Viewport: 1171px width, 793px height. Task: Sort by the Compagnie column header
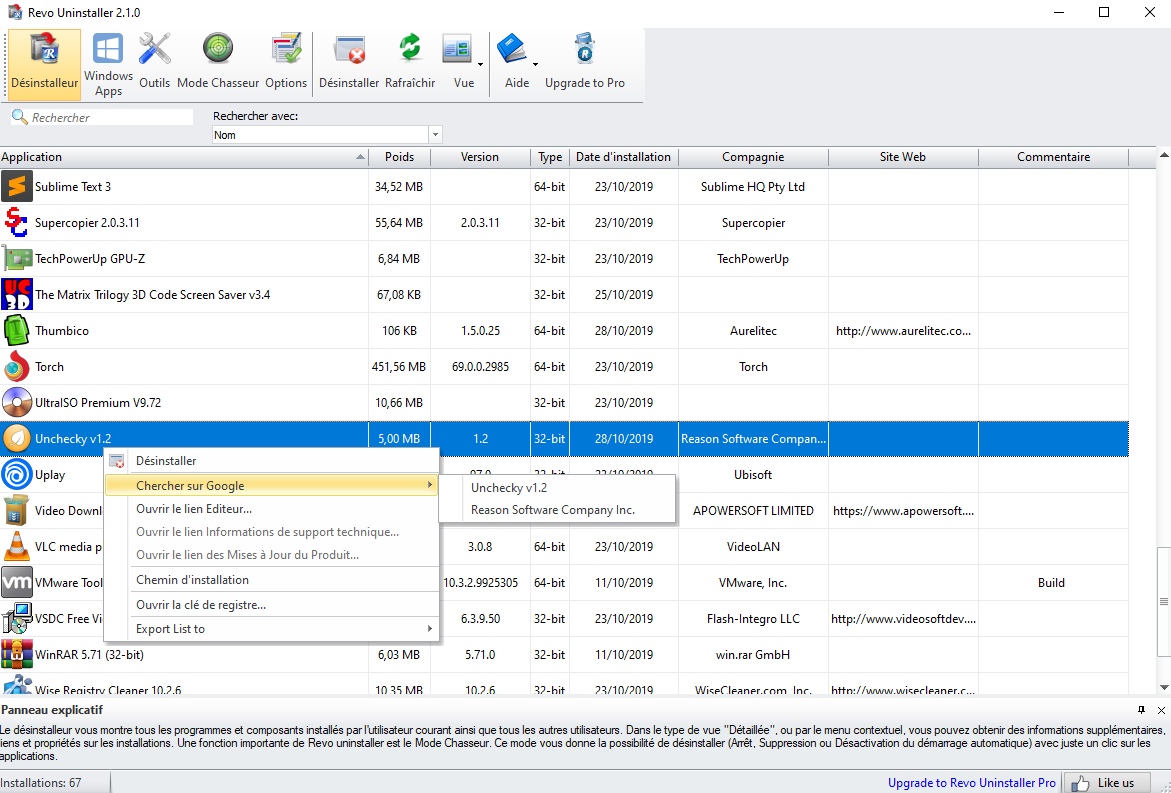[x=753, y=157]
